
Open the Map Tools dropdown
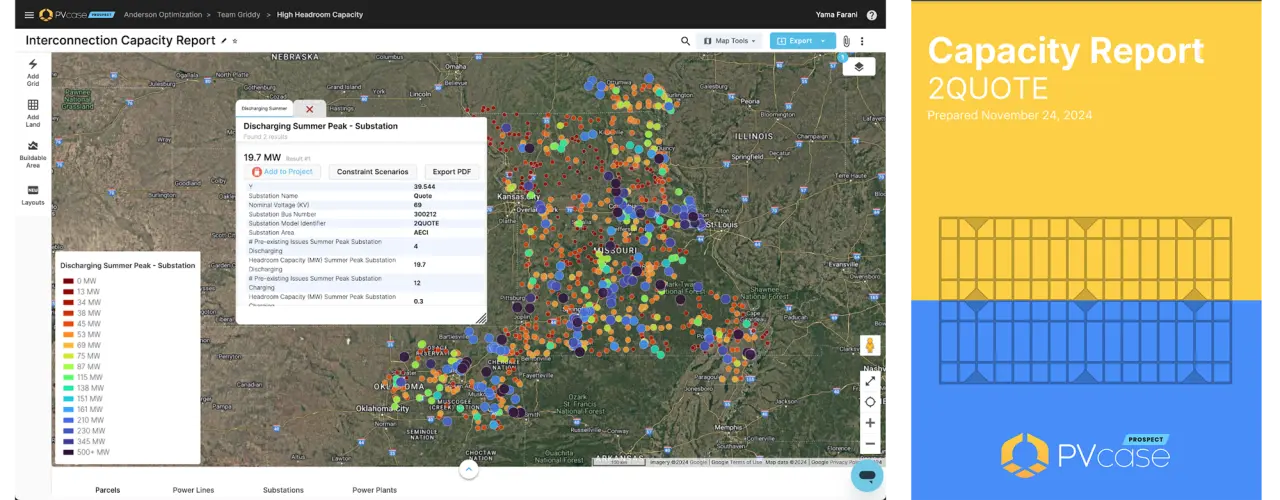click(730, 41)
